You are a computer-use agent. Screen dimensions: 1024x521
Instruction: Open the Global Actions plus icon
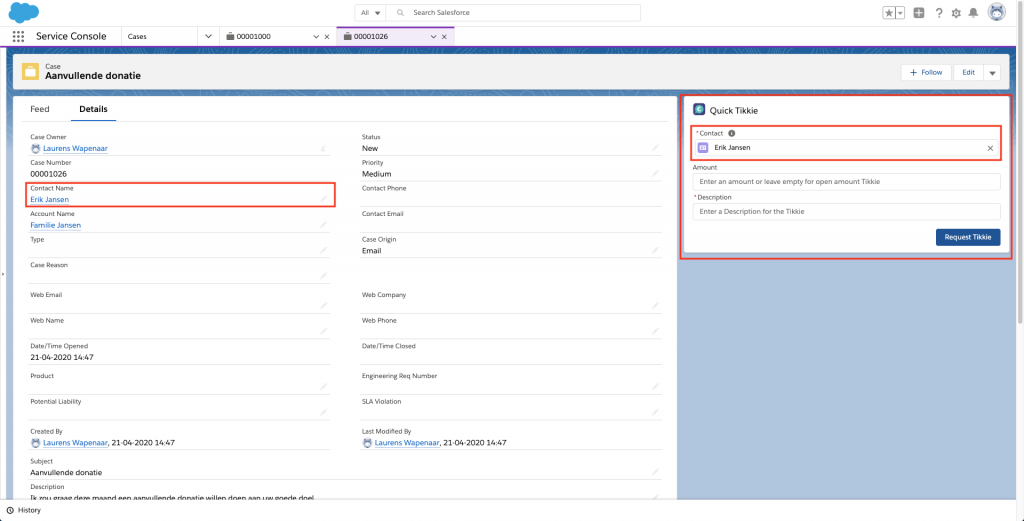918,13
